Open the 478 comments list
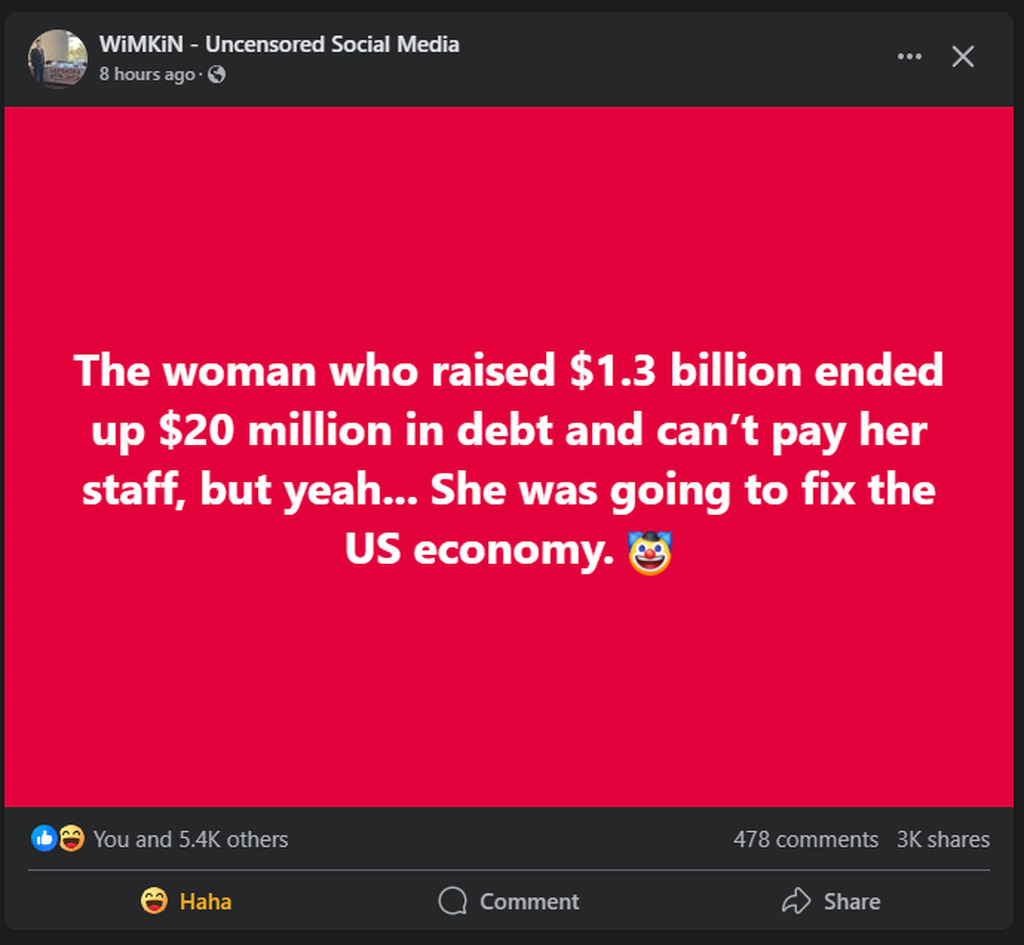 (x=805, y=839)
